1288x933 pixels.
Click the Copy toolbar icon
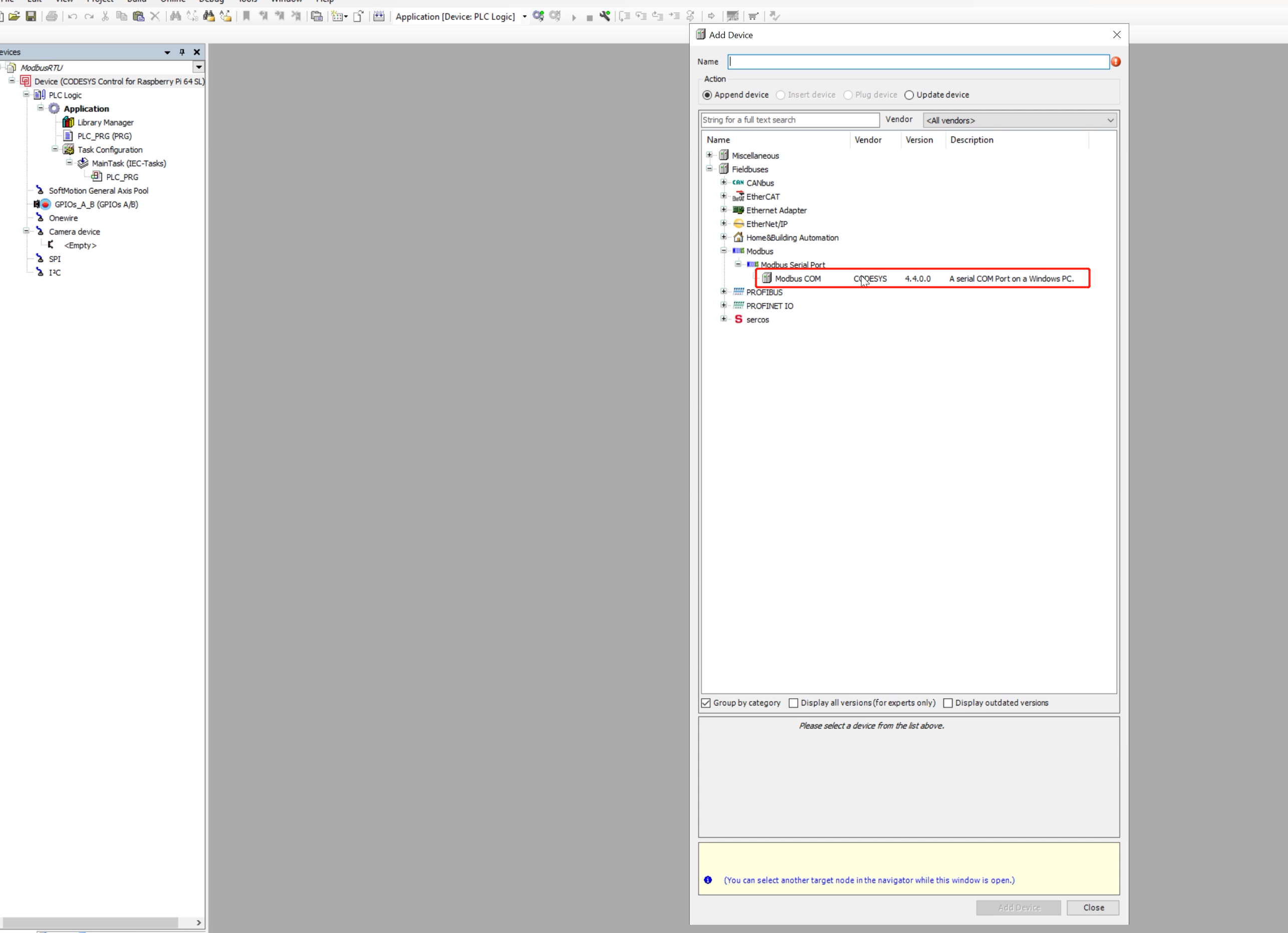point(122,17)
